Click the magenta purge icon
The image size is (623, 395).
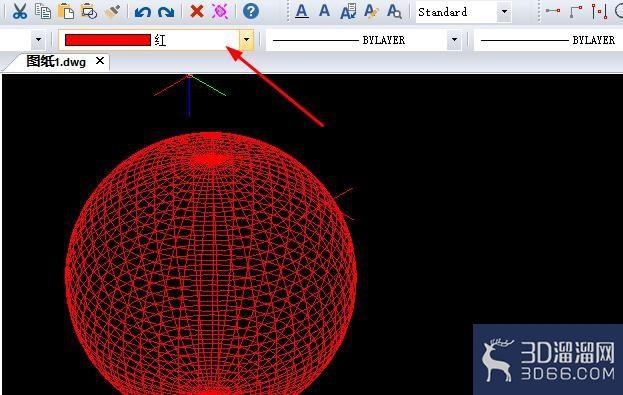pyautogui.click(x=220, y=11)
